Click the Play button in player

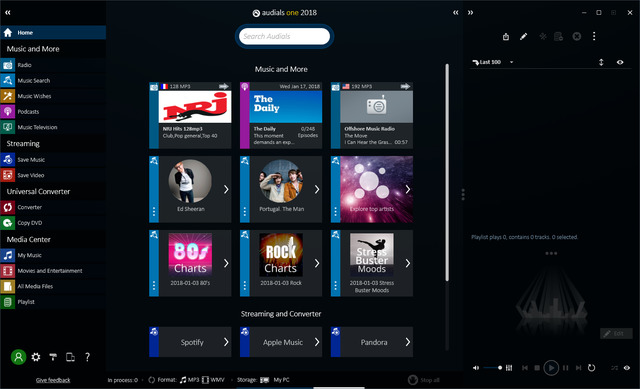pyautogui.click(x=551, y=368)
